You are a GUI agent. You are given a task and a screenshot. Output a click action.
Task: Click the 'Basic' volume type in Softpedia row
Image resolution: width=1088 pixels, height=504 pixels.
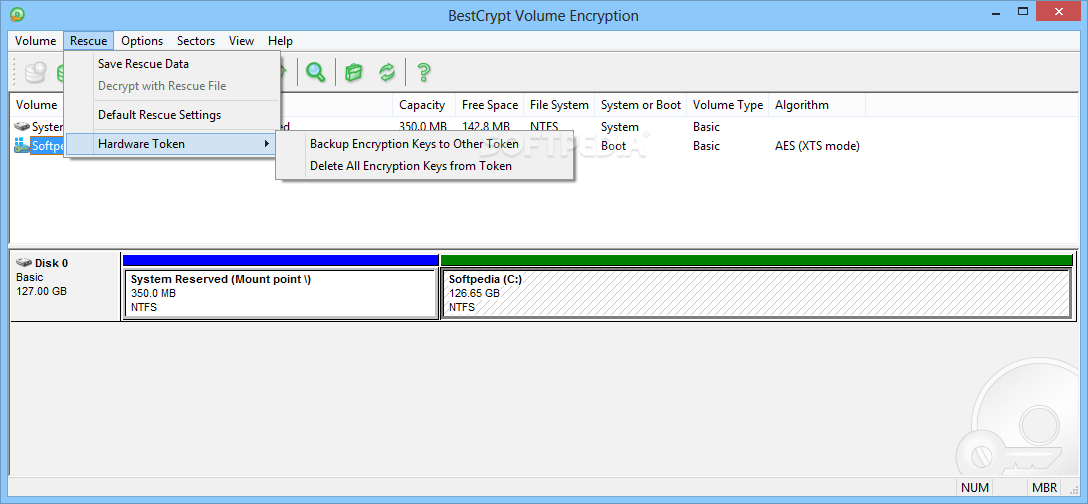point(706,146)
